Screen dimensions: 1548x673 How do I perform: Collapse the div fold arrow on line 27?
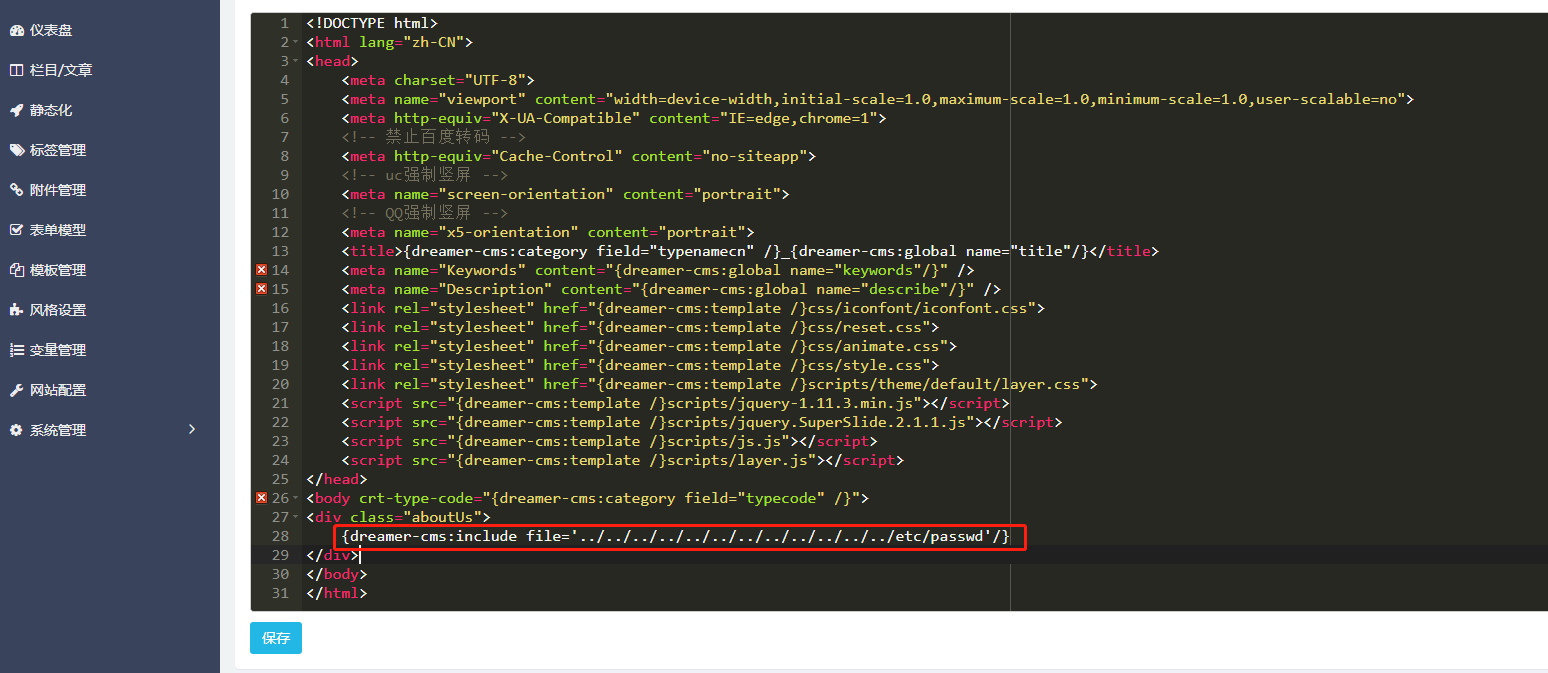[x=296, y=517]
